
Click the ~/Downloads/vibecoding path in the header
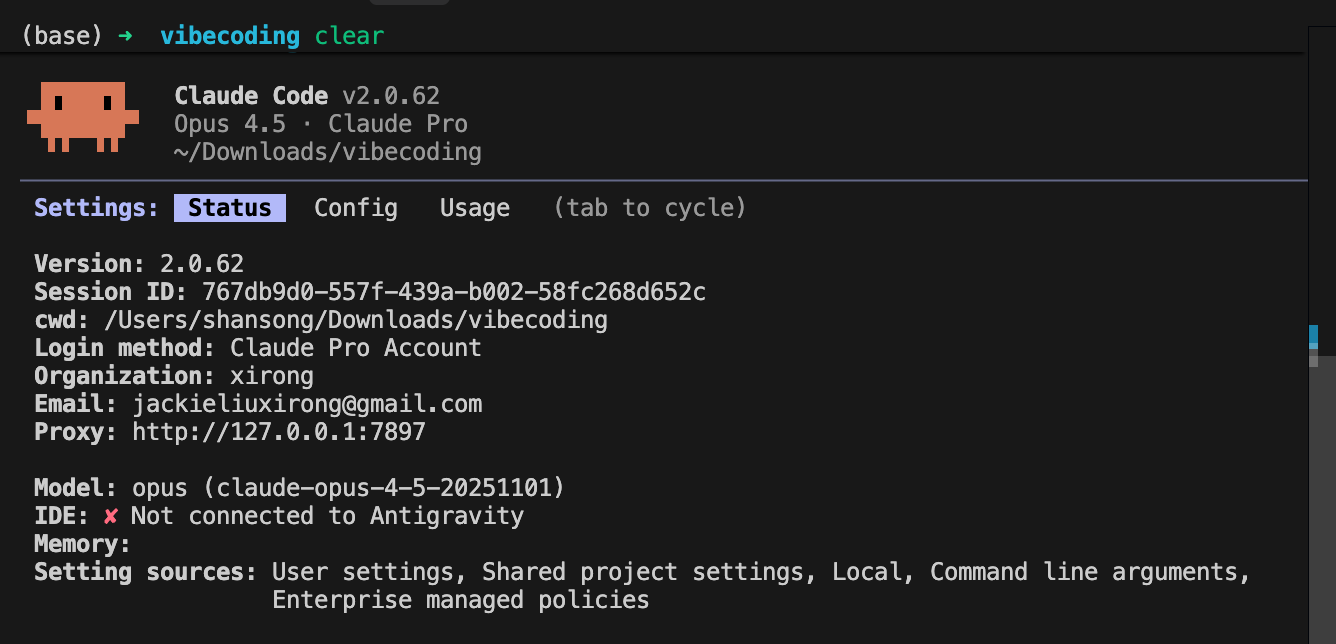pyautogui.click(x=328, y=152)
